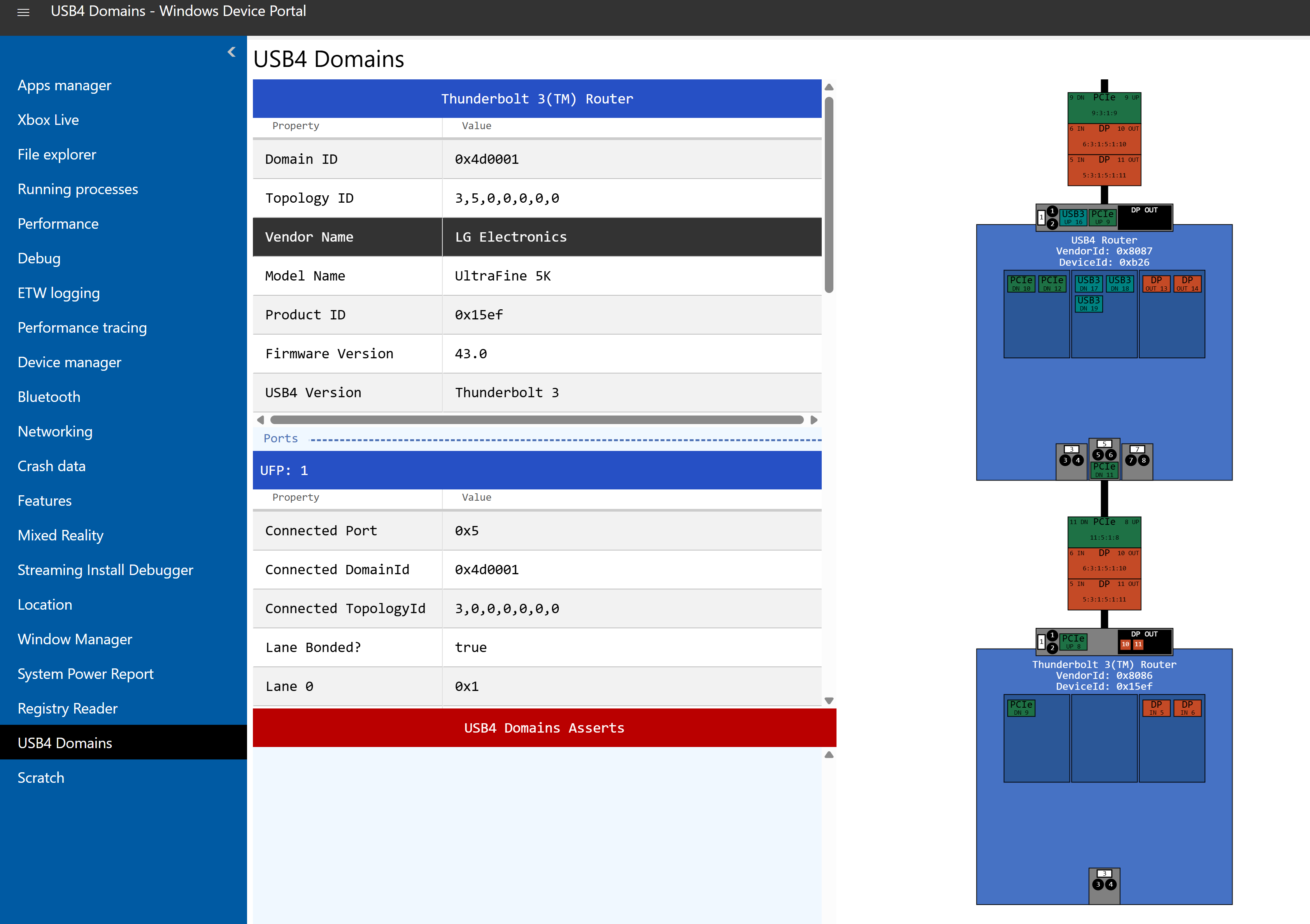Click the router details scroll-up arrow
The width and height of the screenshot is (1310, 924).
tap(829, 87)
